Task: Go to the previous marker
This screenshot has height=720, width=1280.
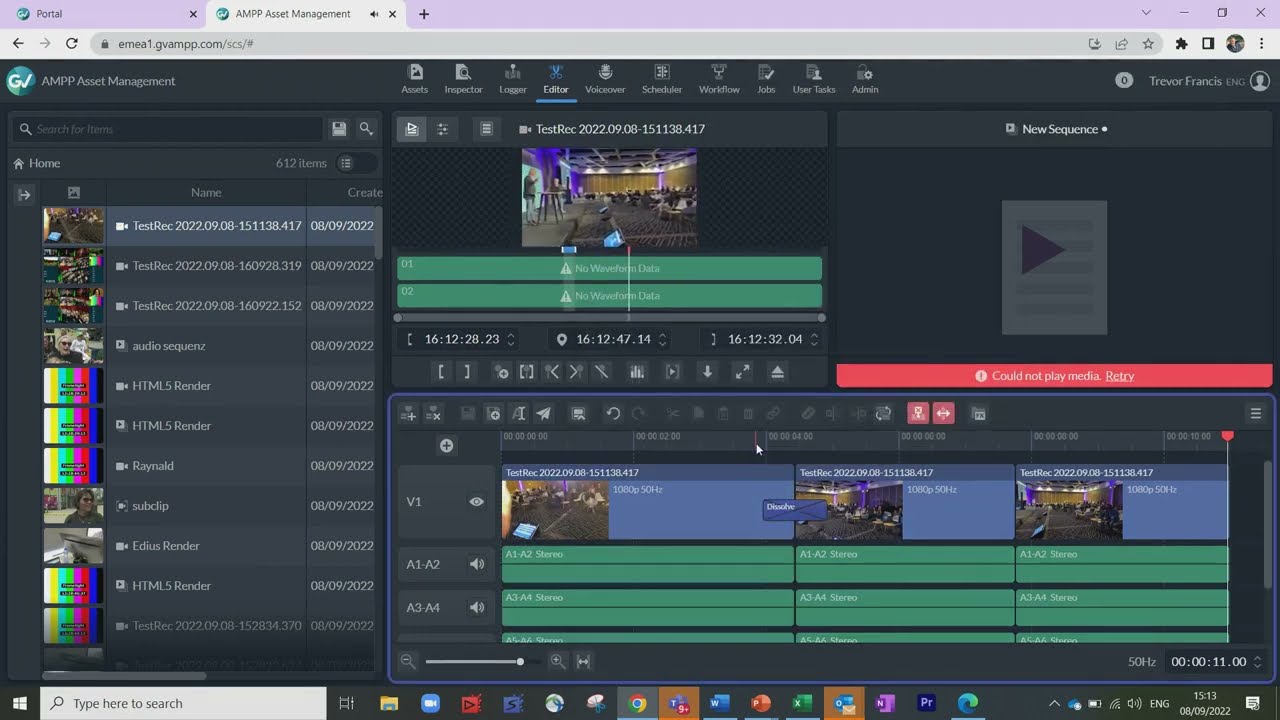Action: click(552, 372)
